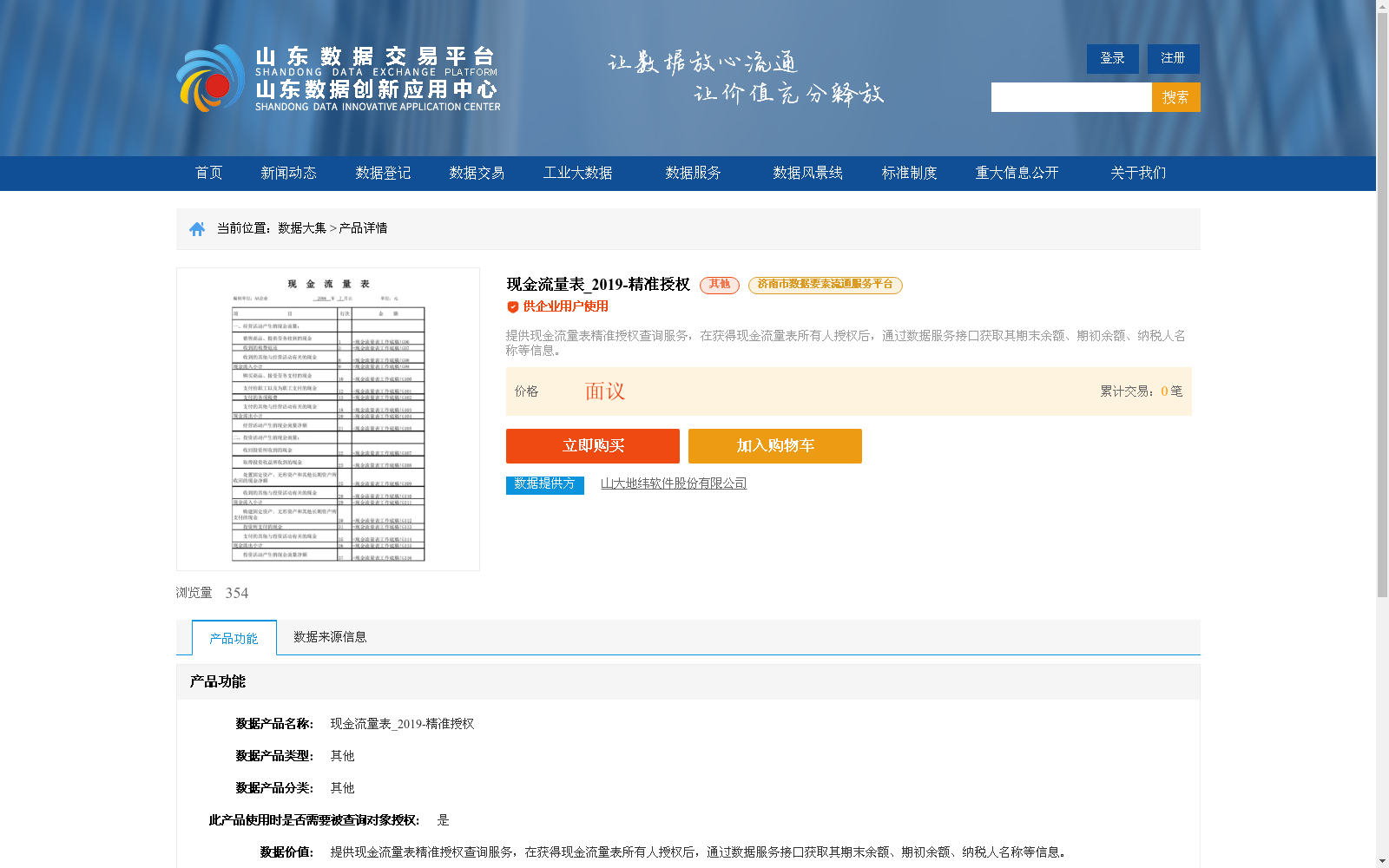
Task: Click the 供企业用户使用 label
Action: (x=566, y=306)
